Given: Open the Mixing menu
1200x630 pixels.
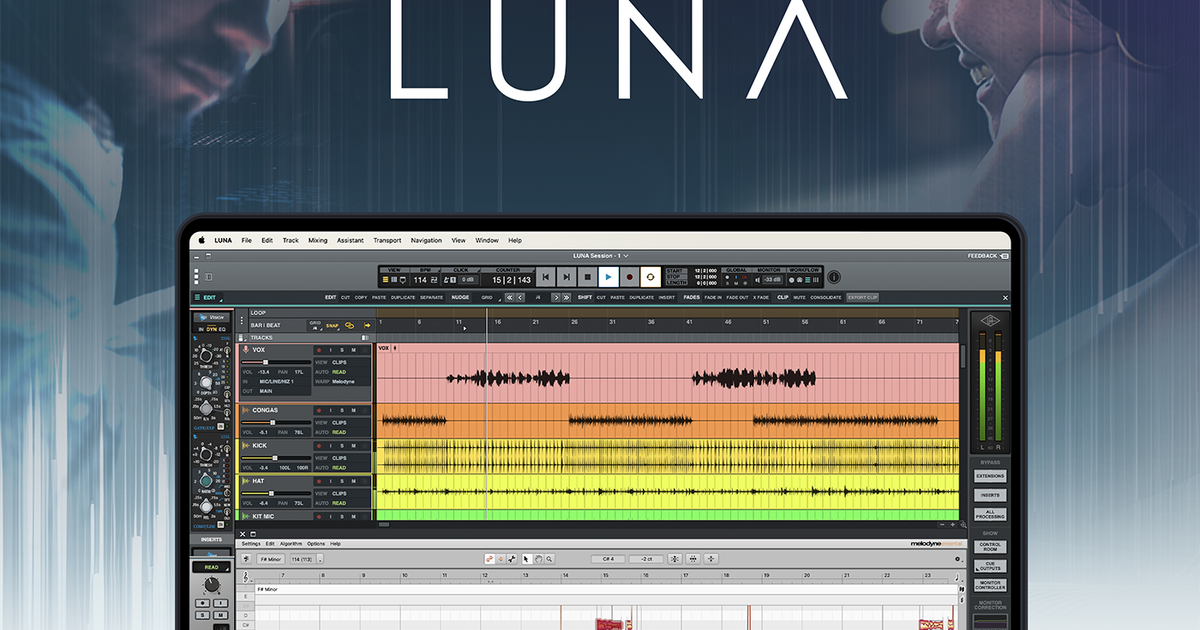Looking at the screenshot, I should pyautogui.click(x=318, y=241).
